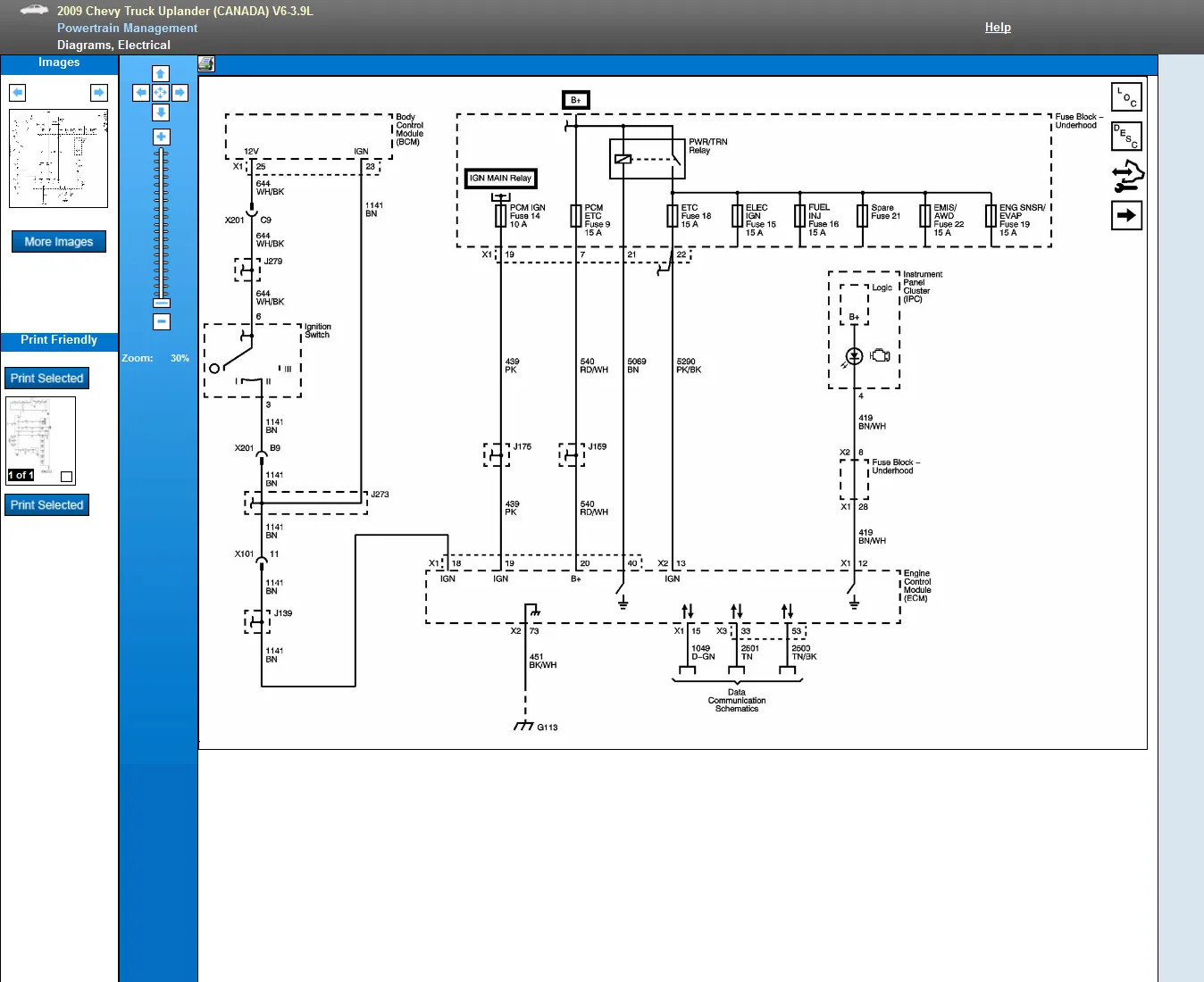Click the Instrument Panel Cluster (IPC) label

(922, 287)
